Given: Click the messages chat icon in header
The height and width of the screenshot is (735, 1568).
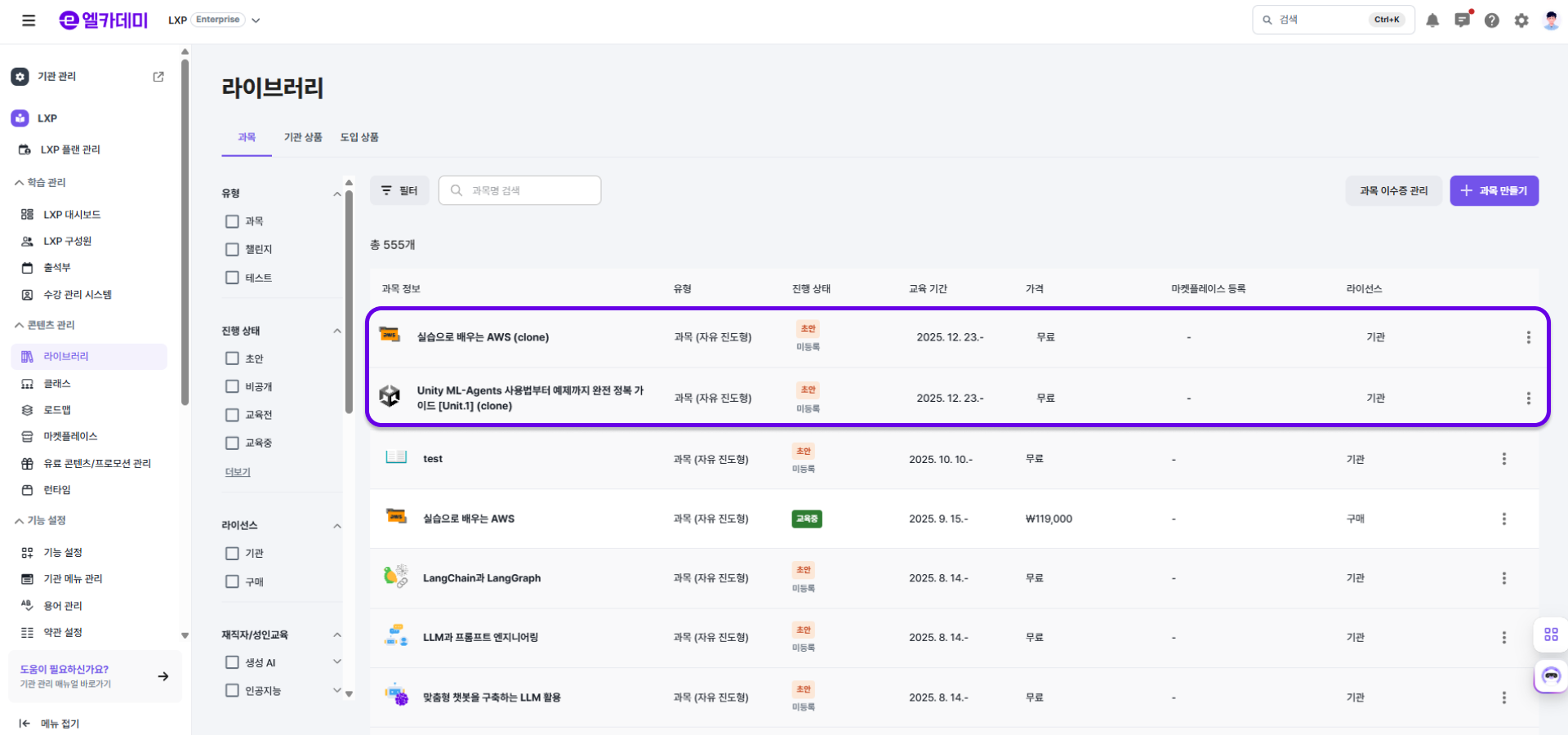Looking at the screenshot, I should coord(1462,20).
